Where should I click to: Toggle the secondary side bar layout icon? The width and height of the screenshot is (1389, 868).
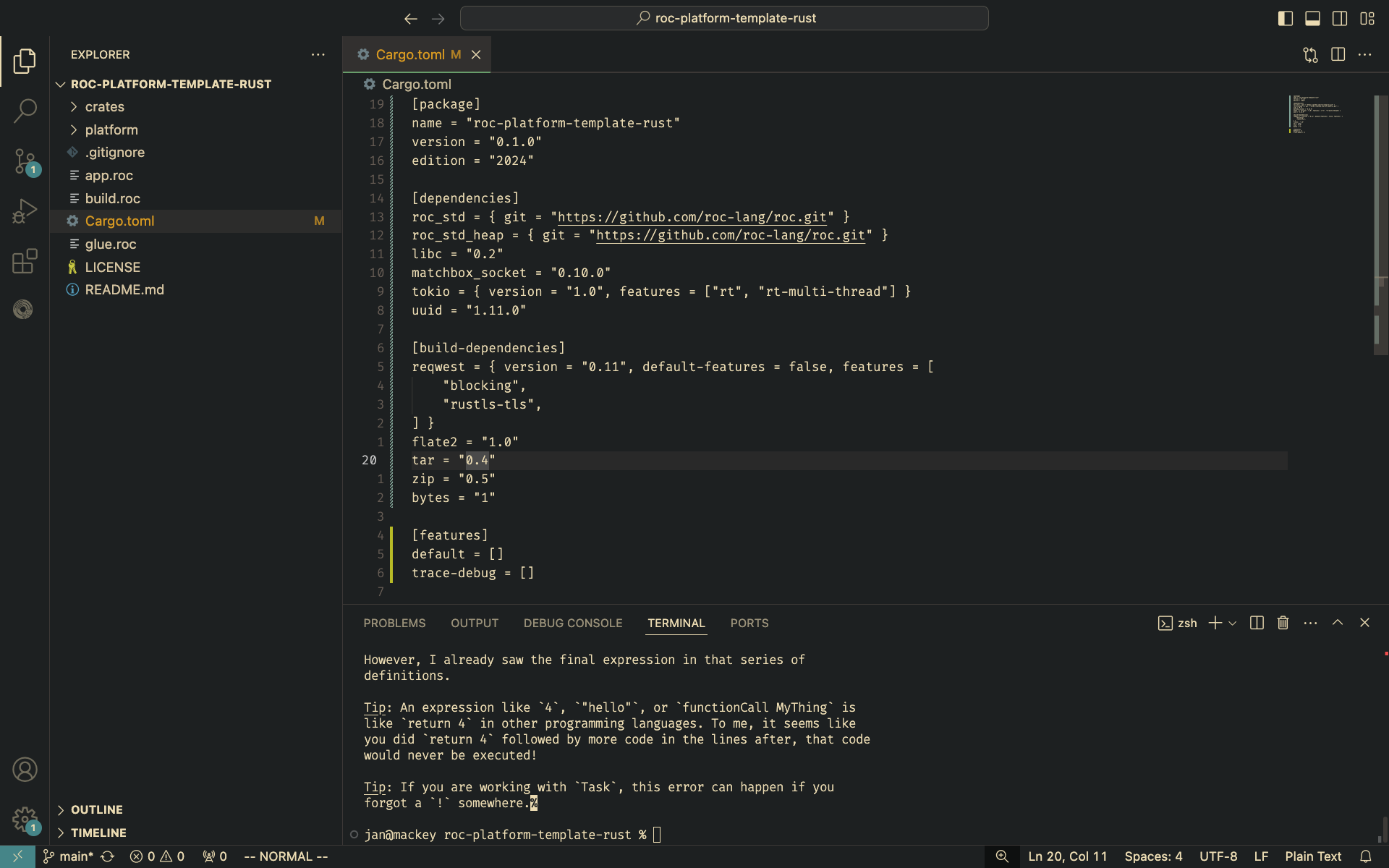(x=1340, y=19)
